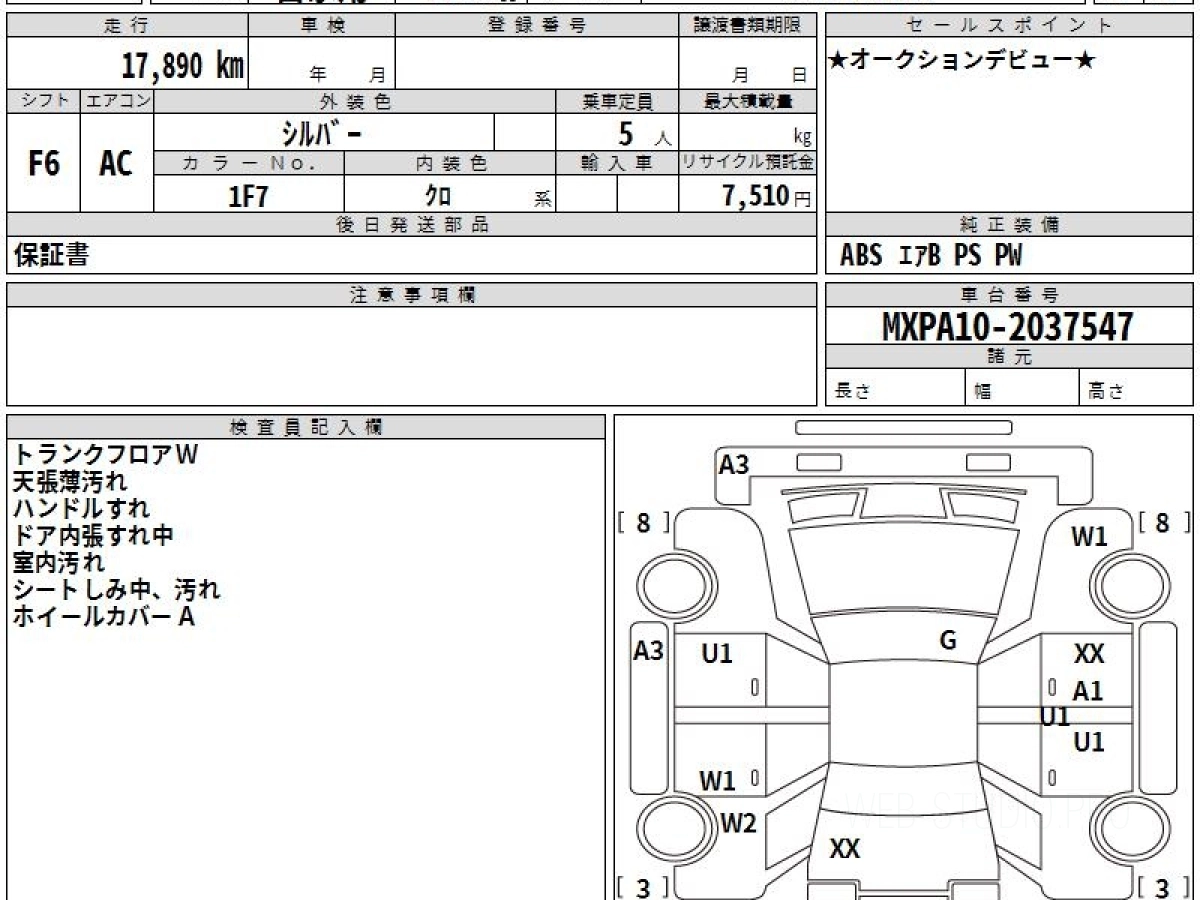Select the inspector note ハンドルすれ
1200x900 pixels.
point(82,509)
